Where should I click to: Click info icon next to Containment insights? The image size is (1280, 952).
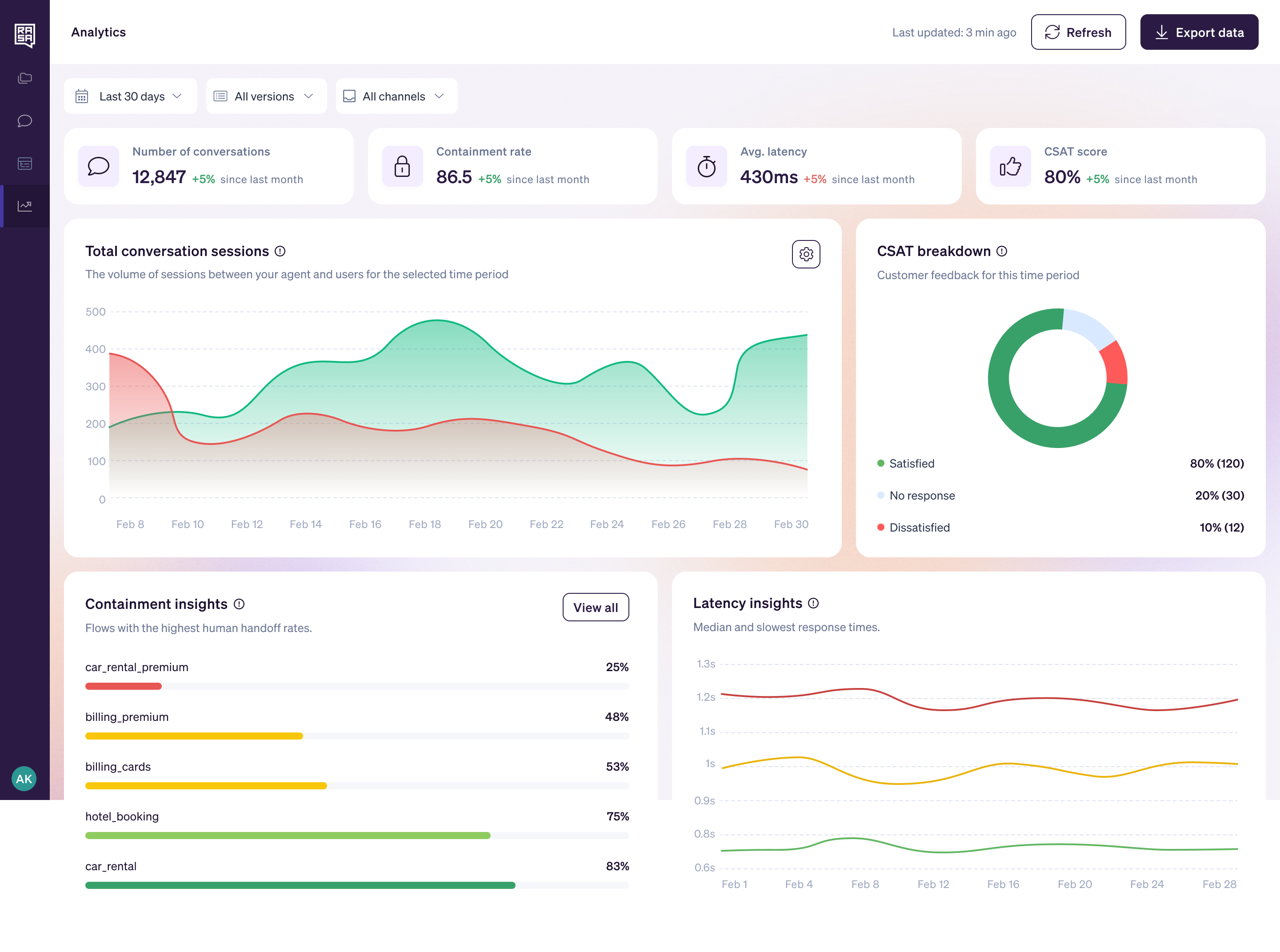click(x=239, y=604)
